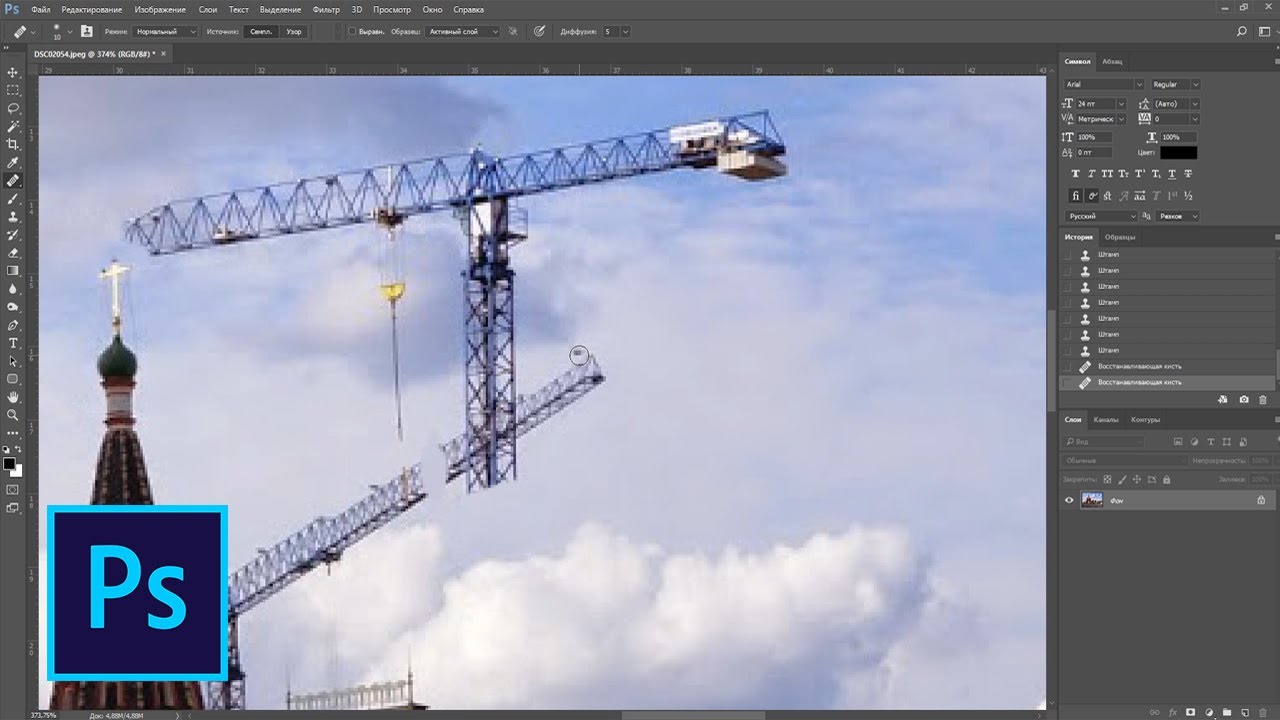This screenshot has width=1280, height=720.
Task: Toggle Underline text style
Action: point(1174,174)
